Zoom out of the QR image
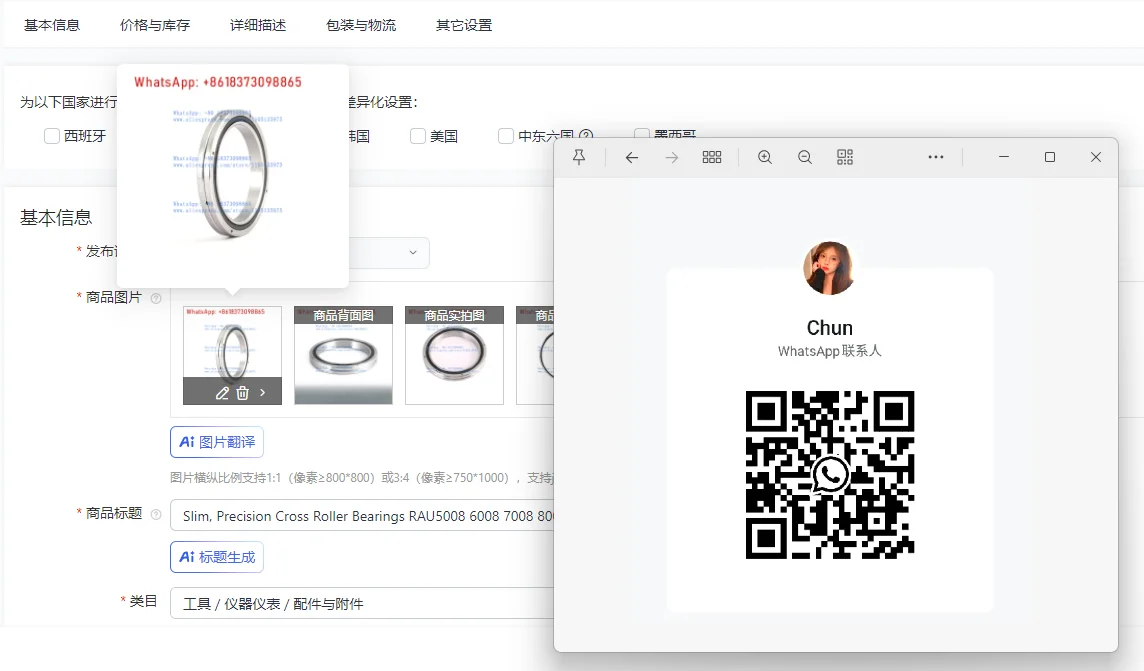This screenshot has width=1144, height=671. [805, 157]
